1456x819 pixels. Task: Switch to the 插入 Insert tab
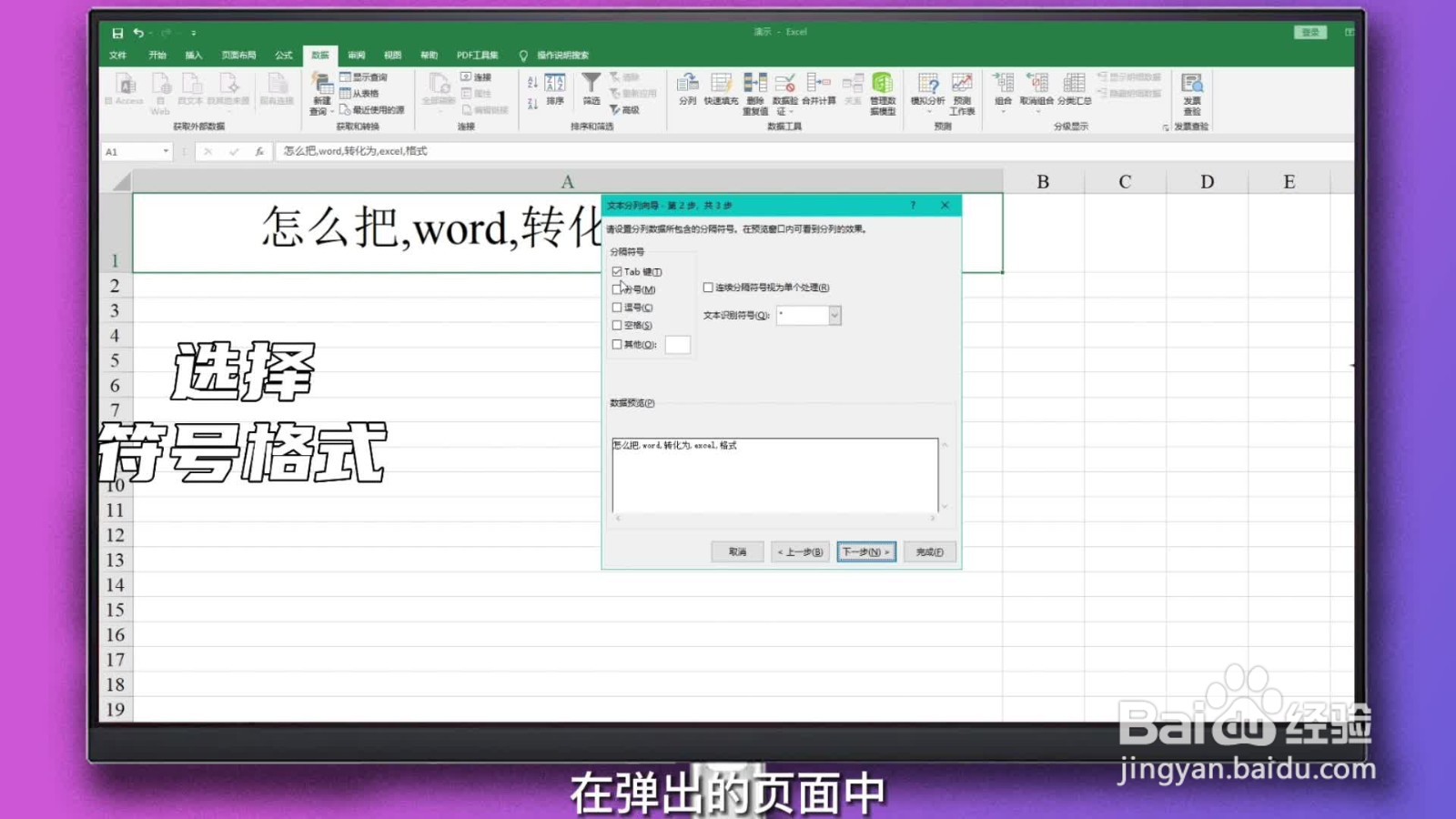tap(194, 56)
